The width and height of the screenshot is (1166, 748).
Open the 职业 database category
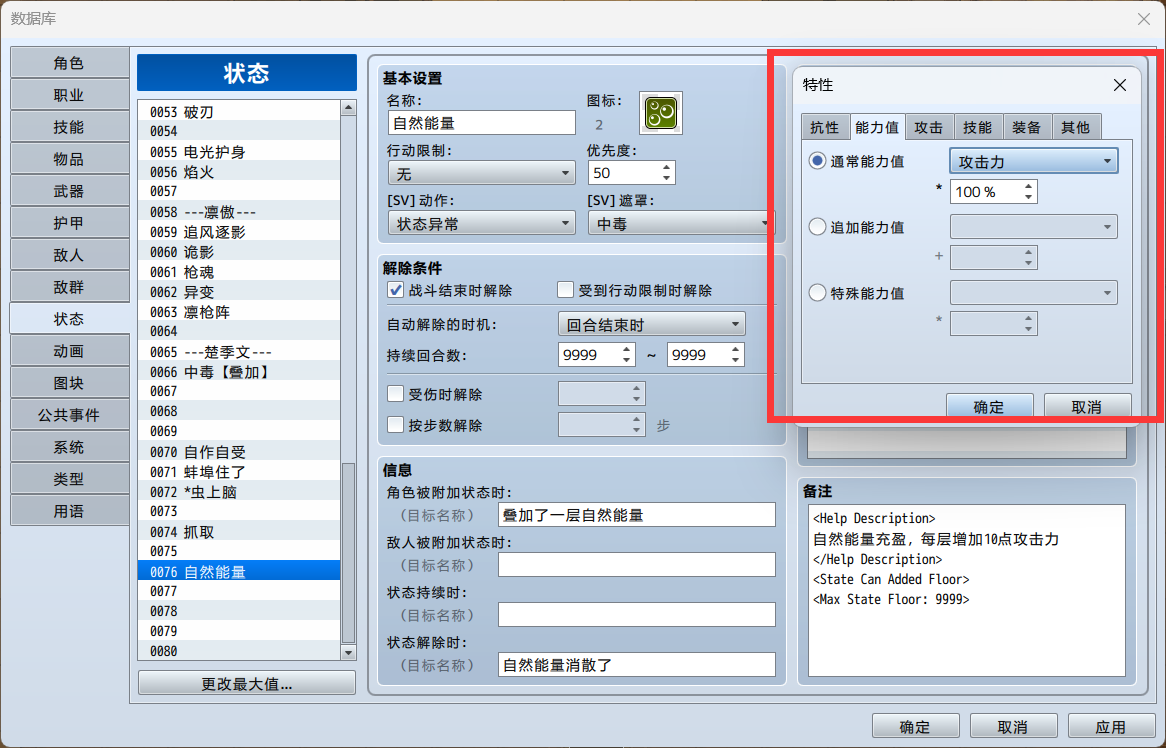pyautogui.click(x=69, y=95)
